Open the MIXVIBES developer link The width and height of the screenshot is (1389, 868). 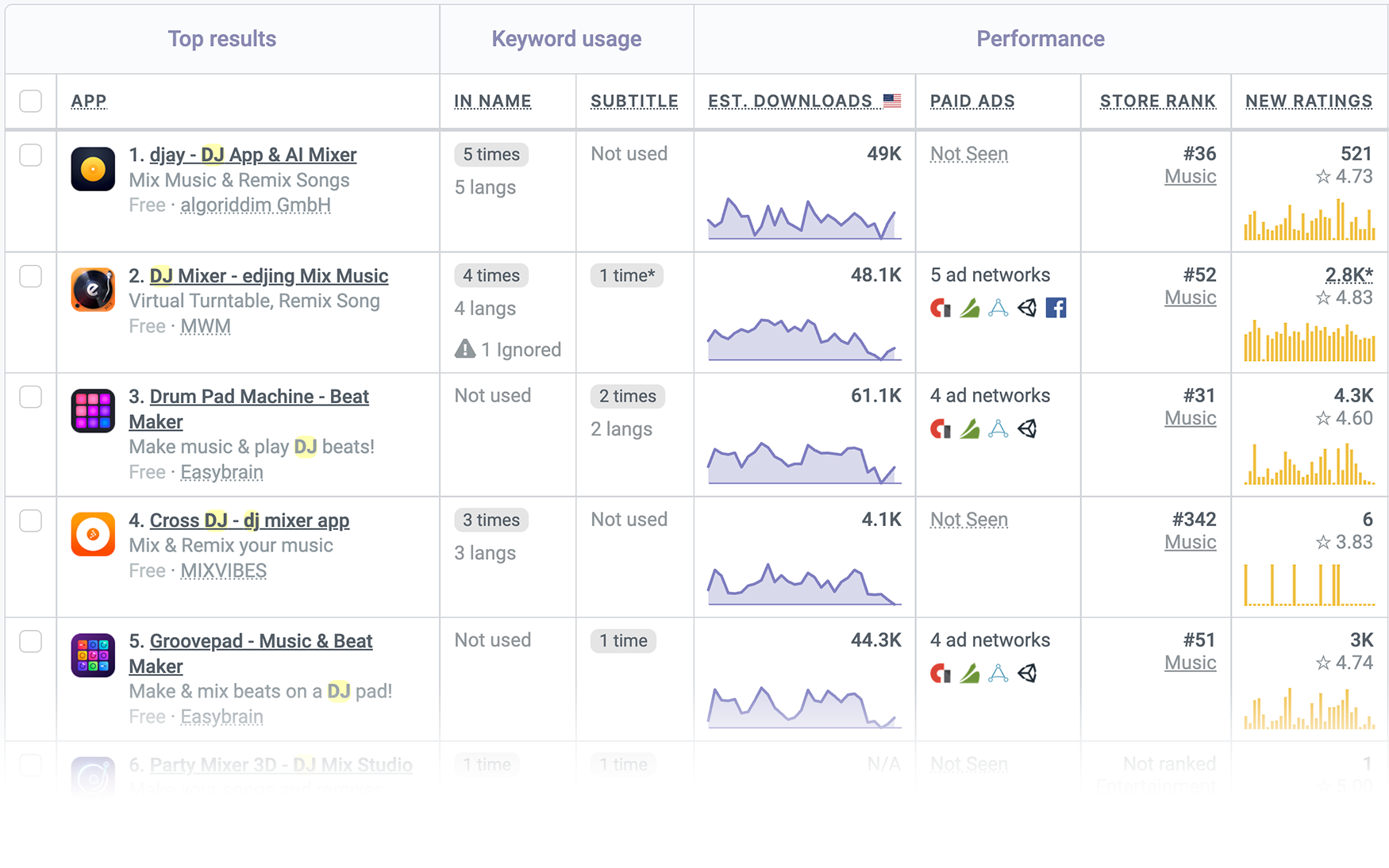click(223, 571)
